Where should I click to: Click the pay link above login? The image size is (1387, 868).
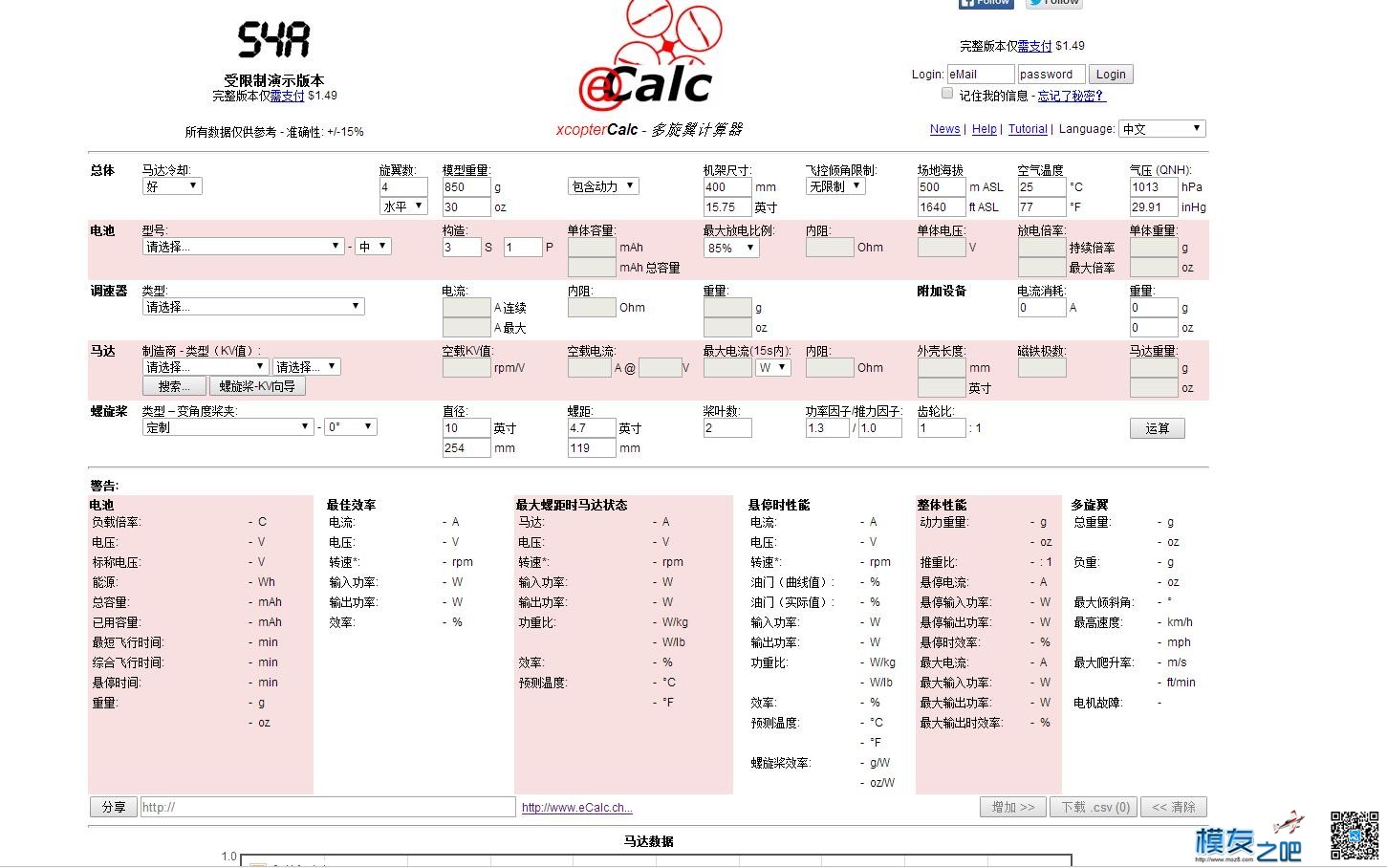(1034, 46)
